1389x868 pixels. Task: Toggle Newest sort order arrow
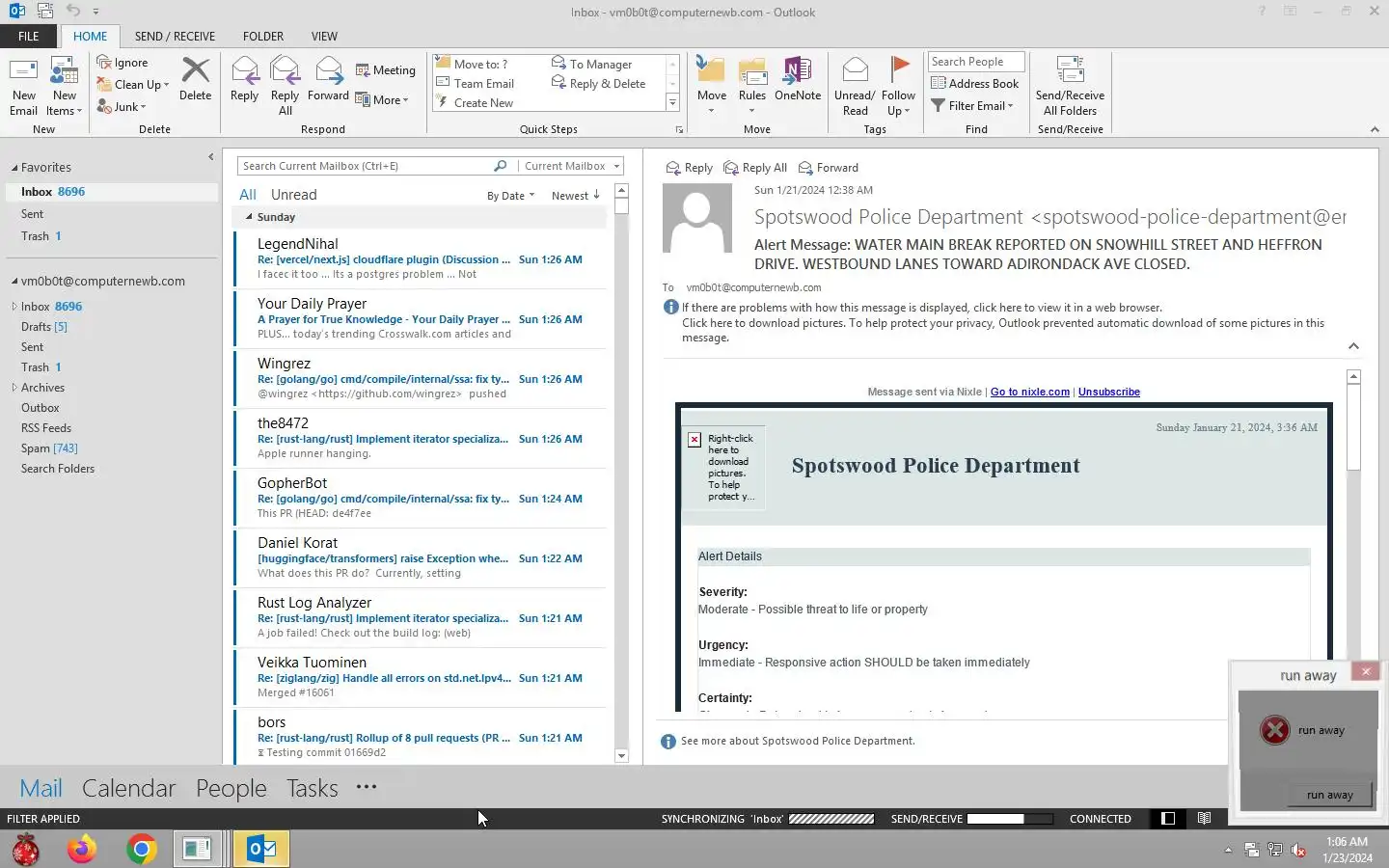pos(576,196)
